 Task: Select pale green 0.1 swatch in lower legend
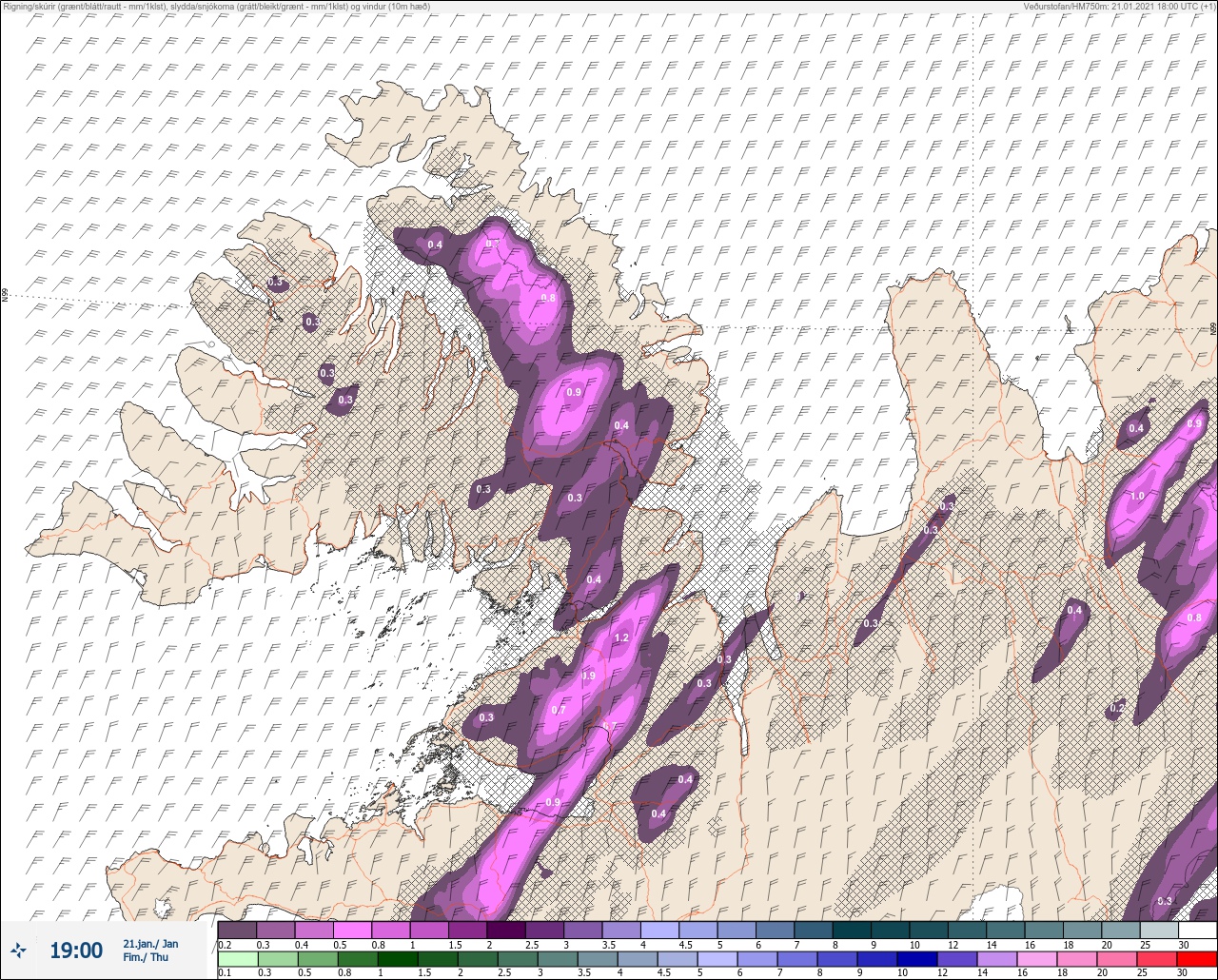point(237,958)
